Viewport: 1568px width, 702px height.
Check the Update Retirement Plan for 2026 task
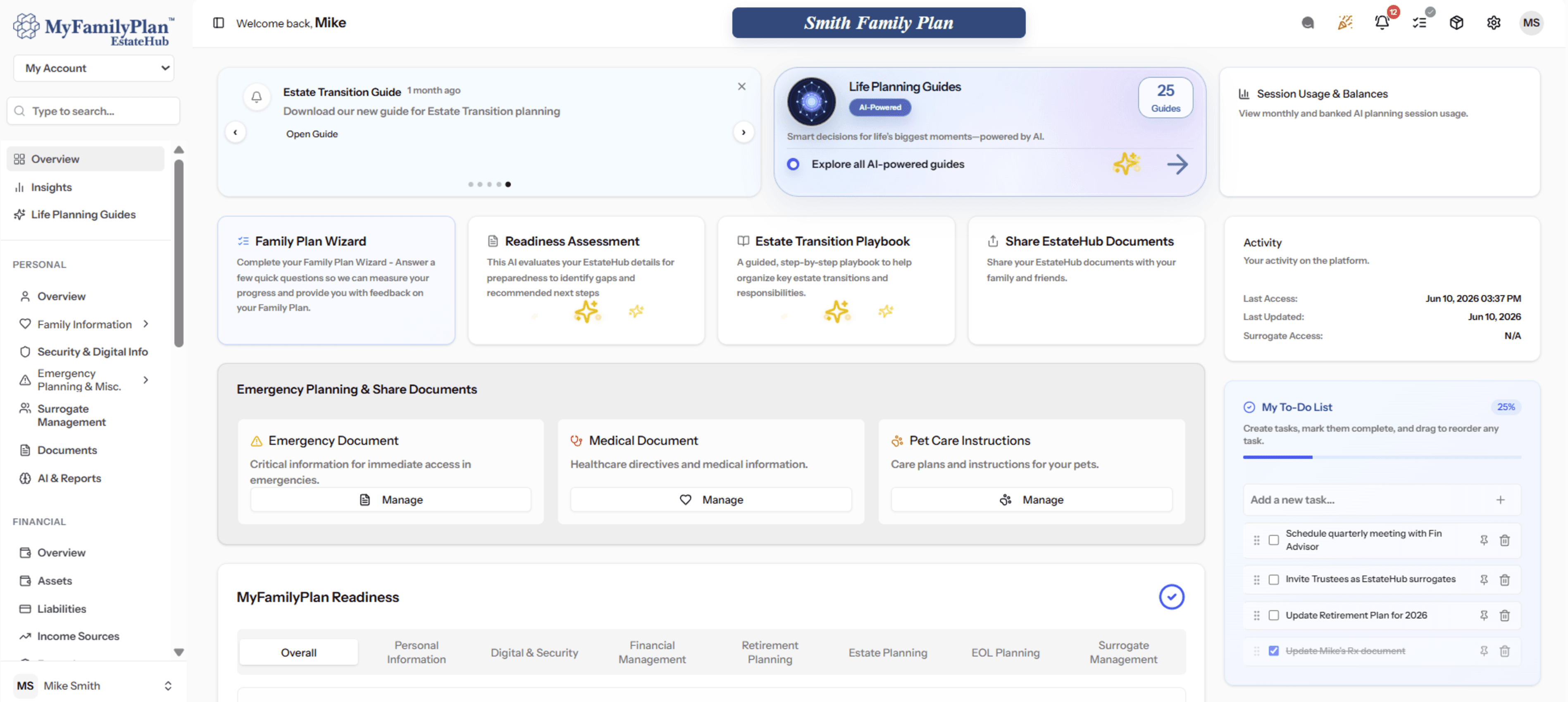pyautogui.click(x=1273, y=616)
